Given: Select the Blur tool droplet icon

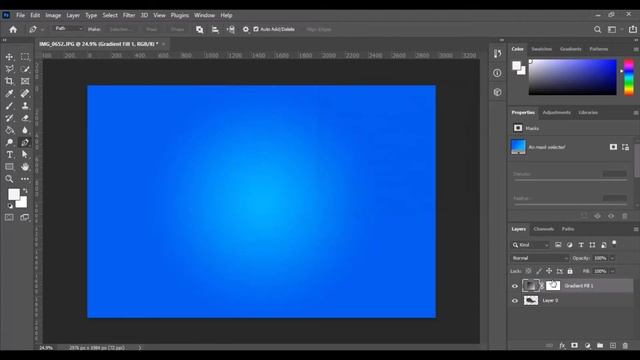Looking at the screenshot, I should 25,130.
